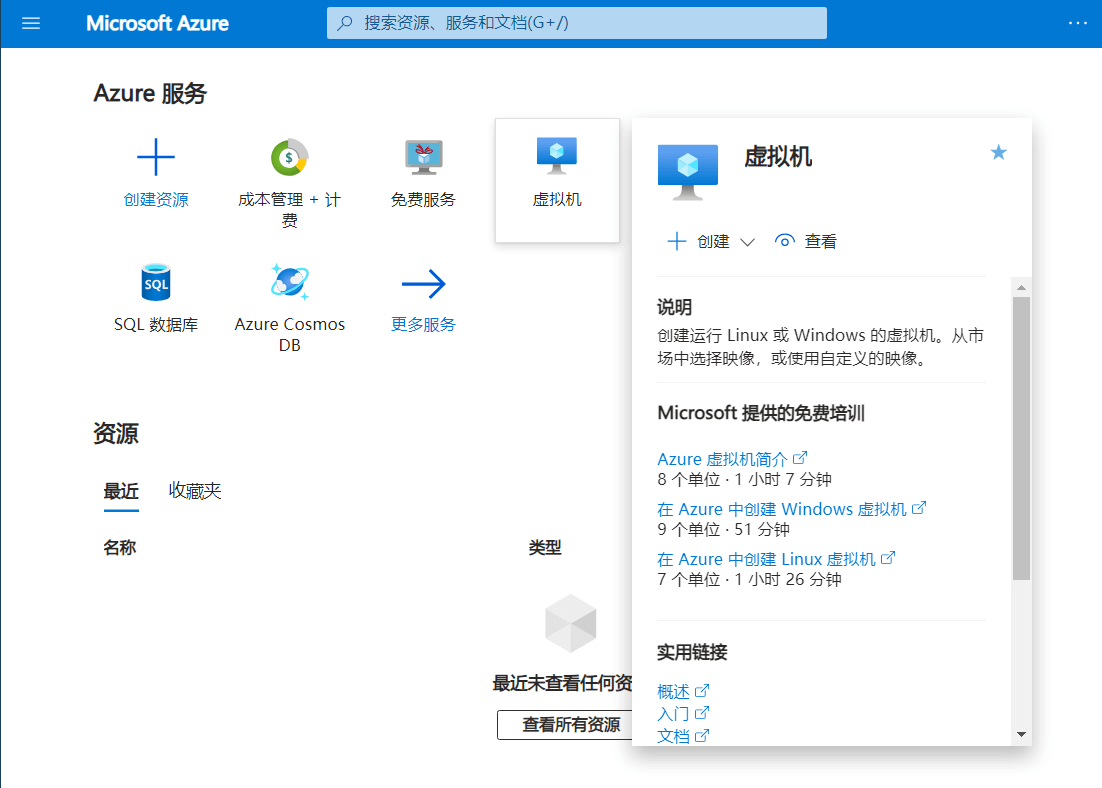The image size is (1102, 788).
Task: Click the 创建资源 text label
Action: coord(155,200)
